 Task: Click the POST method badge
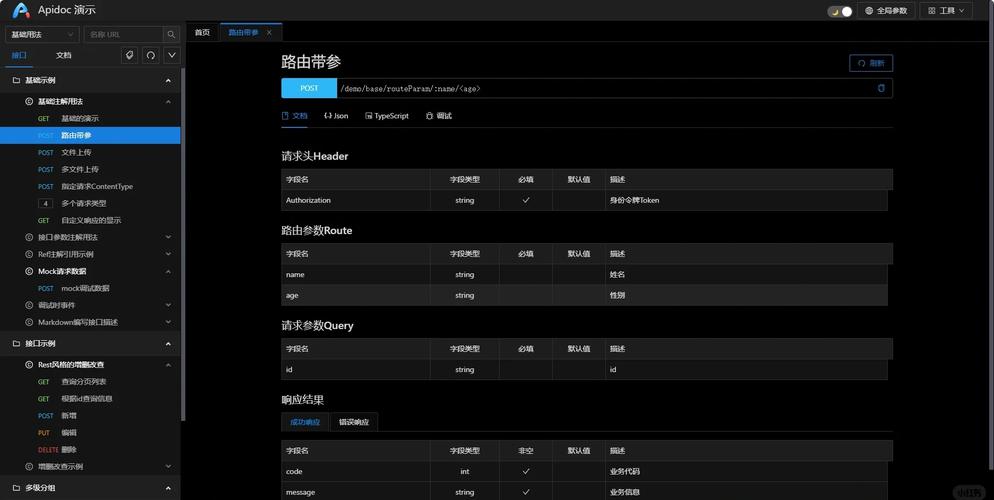pyautogui.click(x=309, y=88)
